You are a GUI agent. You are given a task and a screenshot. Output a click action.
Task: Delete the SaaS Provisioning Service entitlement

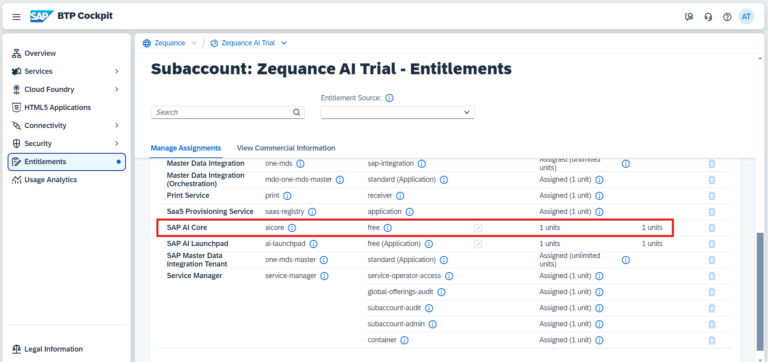[x=712, y=212]
